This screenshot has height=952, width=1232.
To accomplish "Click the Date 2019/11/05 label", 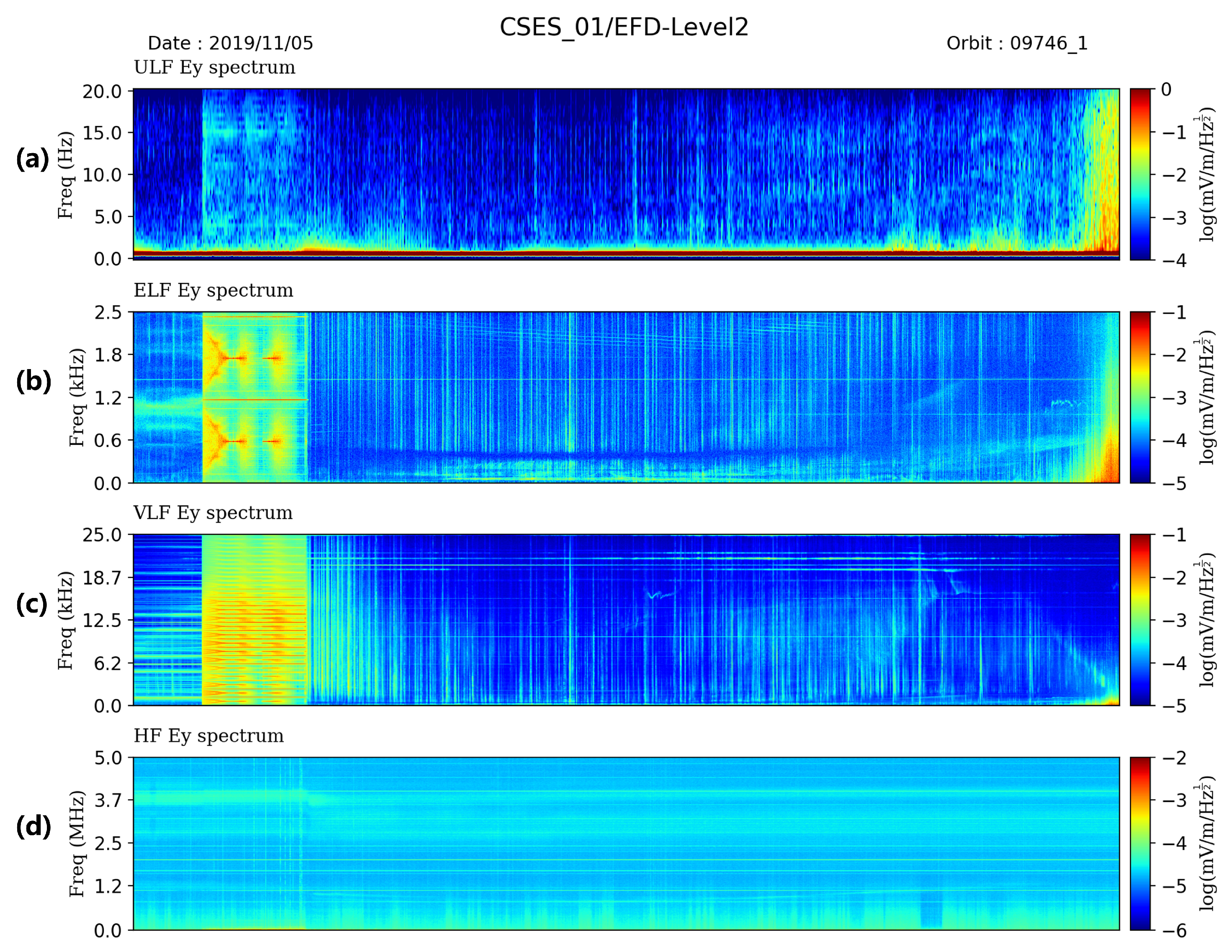I will (x=230, y=44).
